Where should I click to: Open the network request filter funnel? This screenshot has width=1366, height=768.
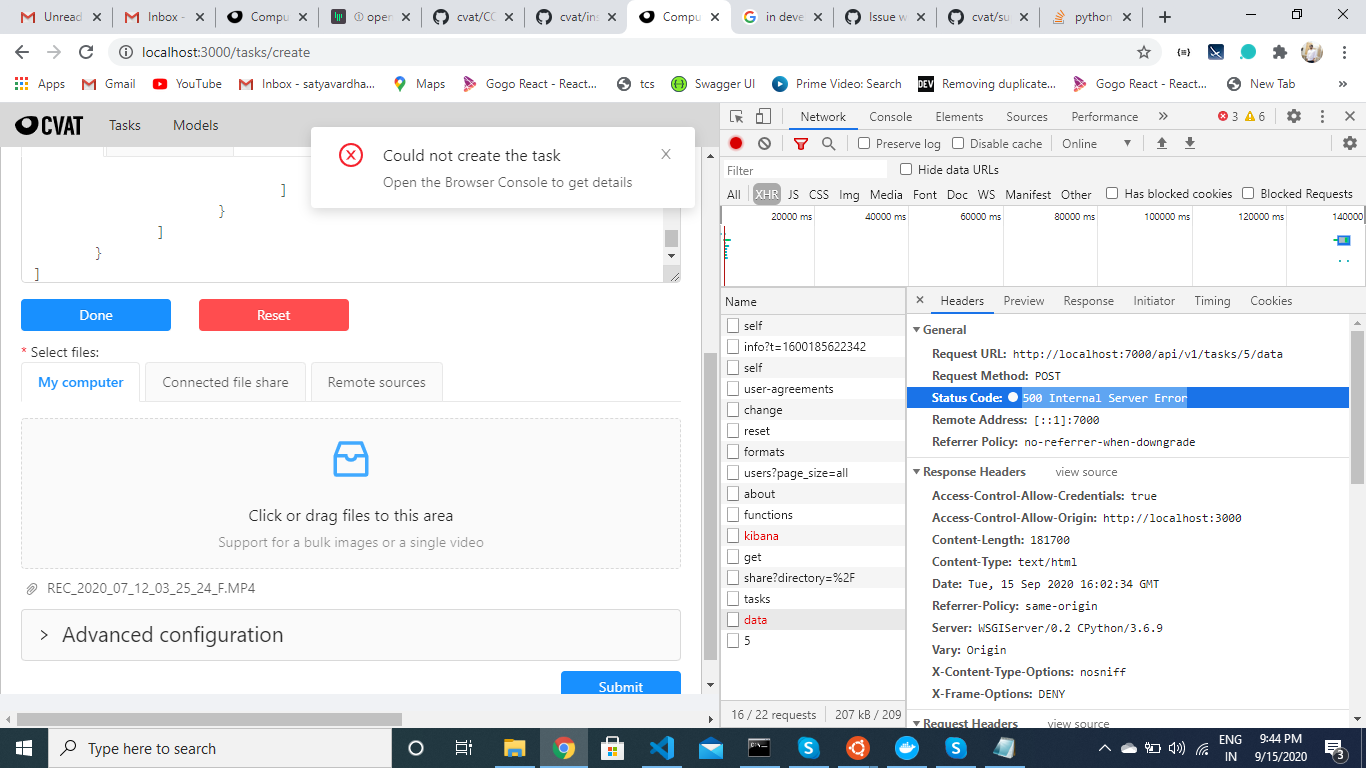[800, 143]
